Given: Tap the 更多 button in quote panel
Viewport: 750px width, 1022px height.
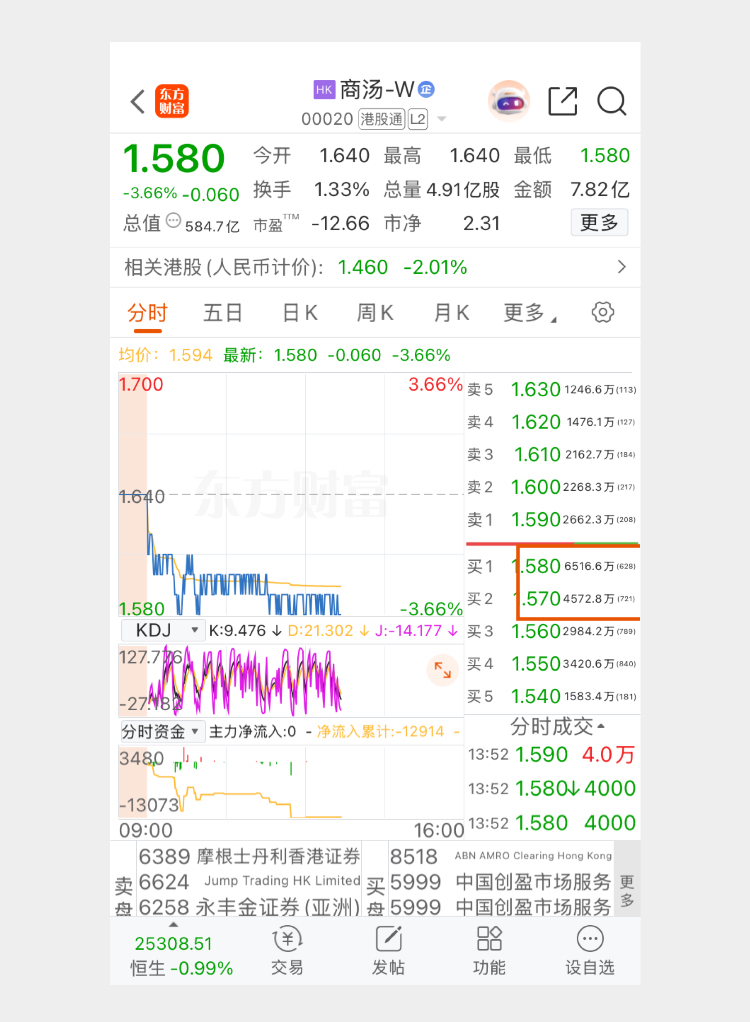Looking at the screenshot, I should (x=599, y=223).
